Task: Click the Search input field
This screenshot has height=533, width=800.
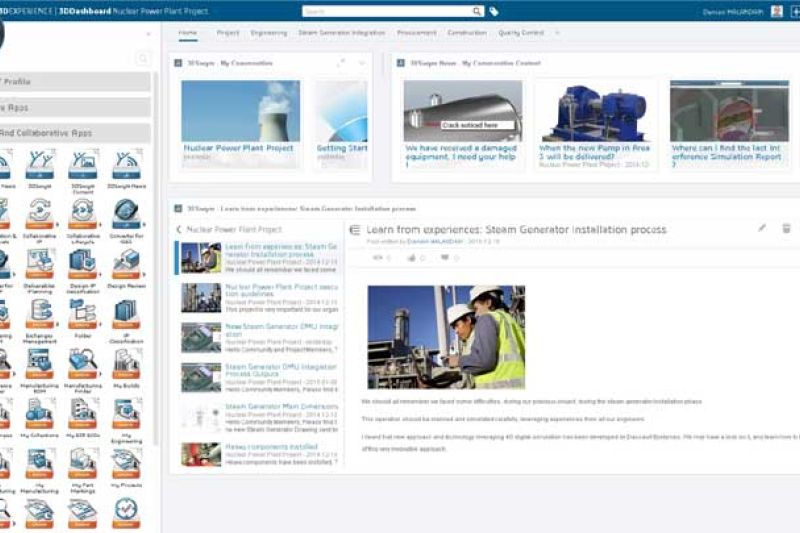Action: tap(388, 11)
